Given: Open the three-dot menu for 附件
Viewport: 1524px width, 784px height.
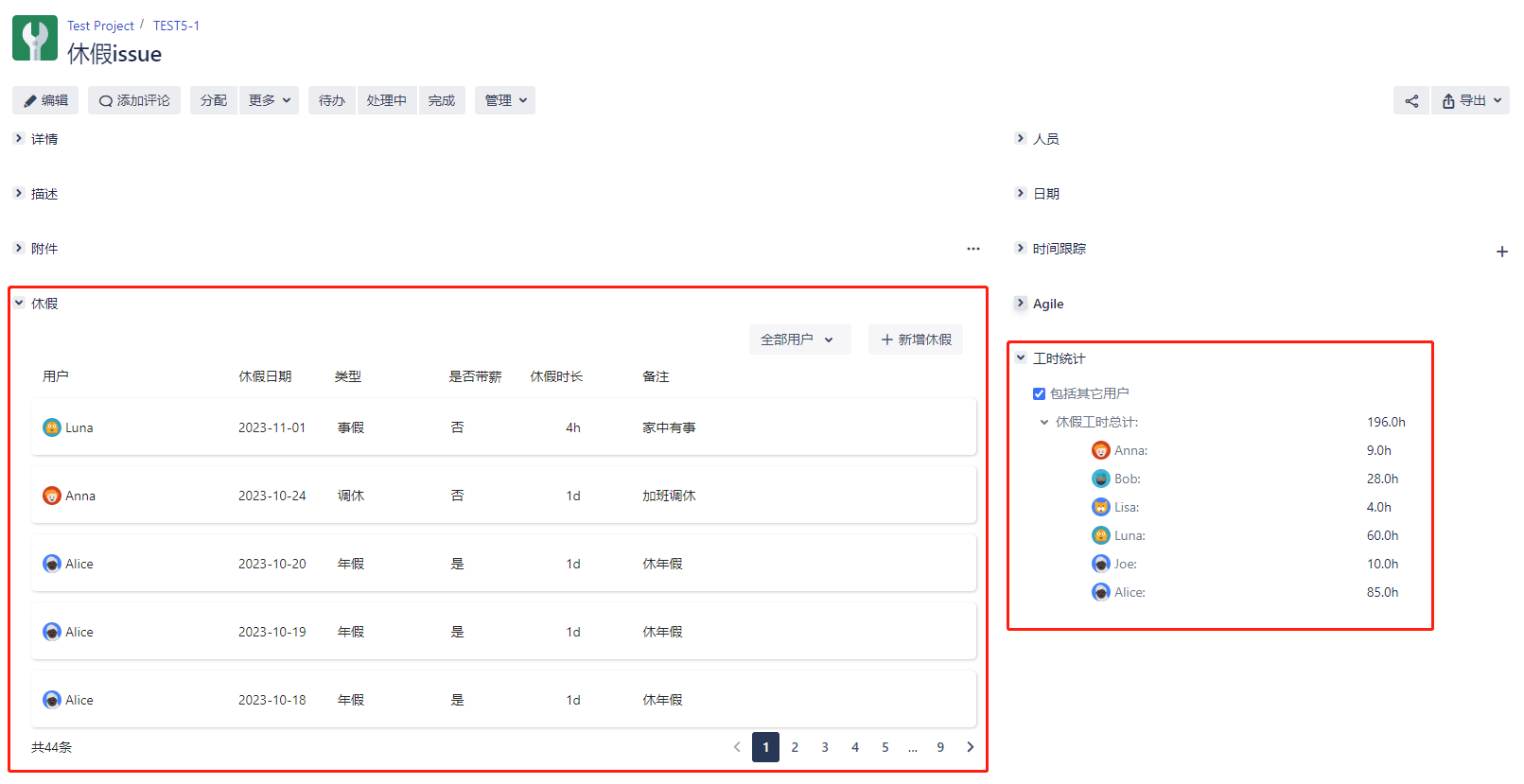Looking at the screenshot, I should click(972, 249).
